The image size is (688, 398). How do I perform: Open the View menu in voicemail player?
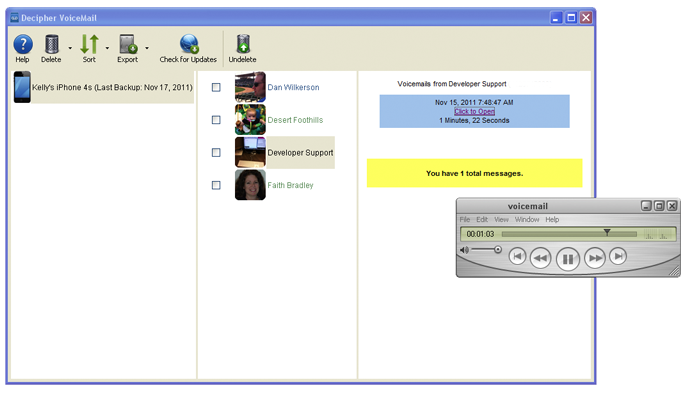(x=502, y=219)
